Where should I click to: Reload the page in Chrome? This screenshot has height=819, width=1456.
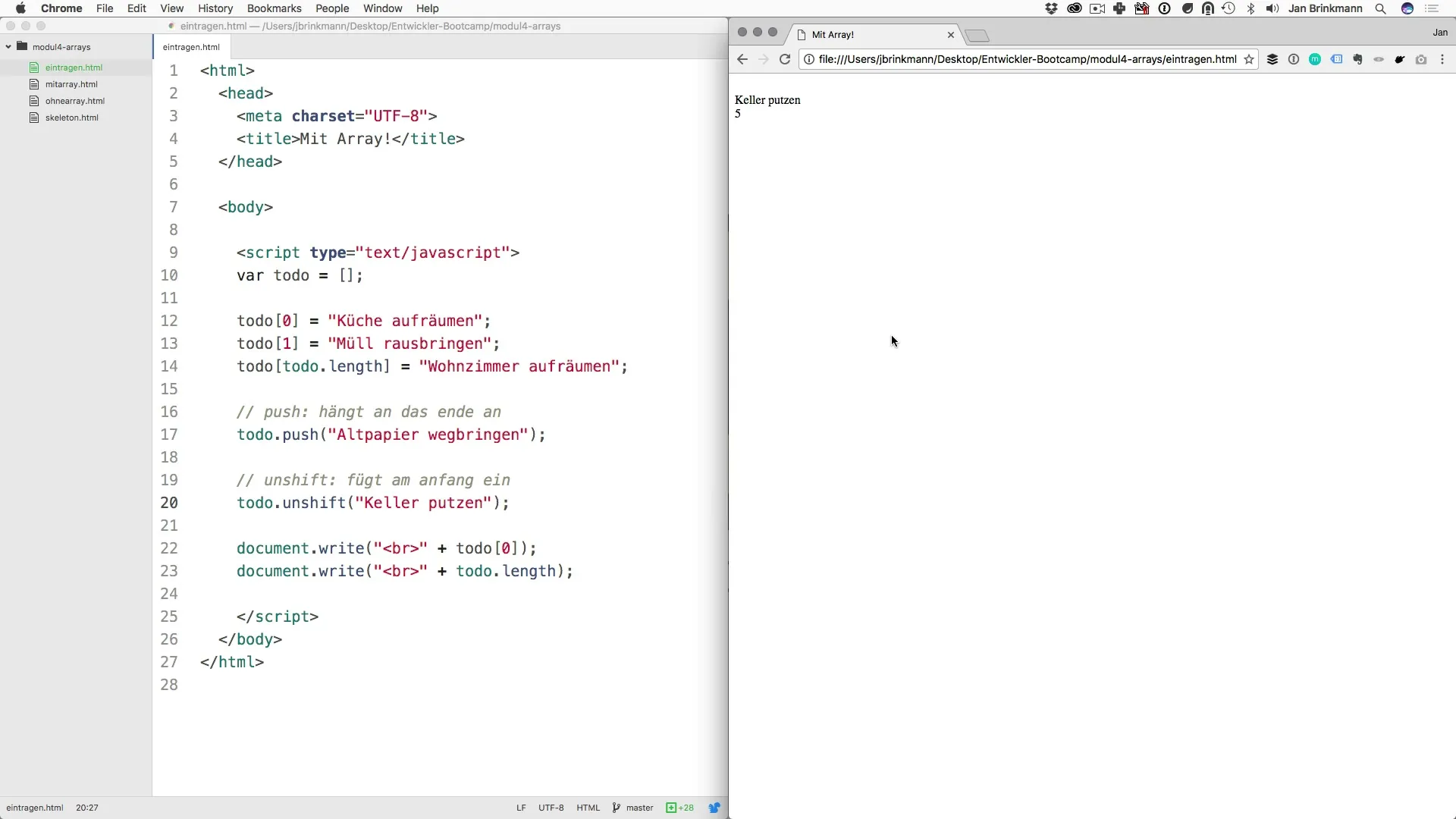[785, 59]
